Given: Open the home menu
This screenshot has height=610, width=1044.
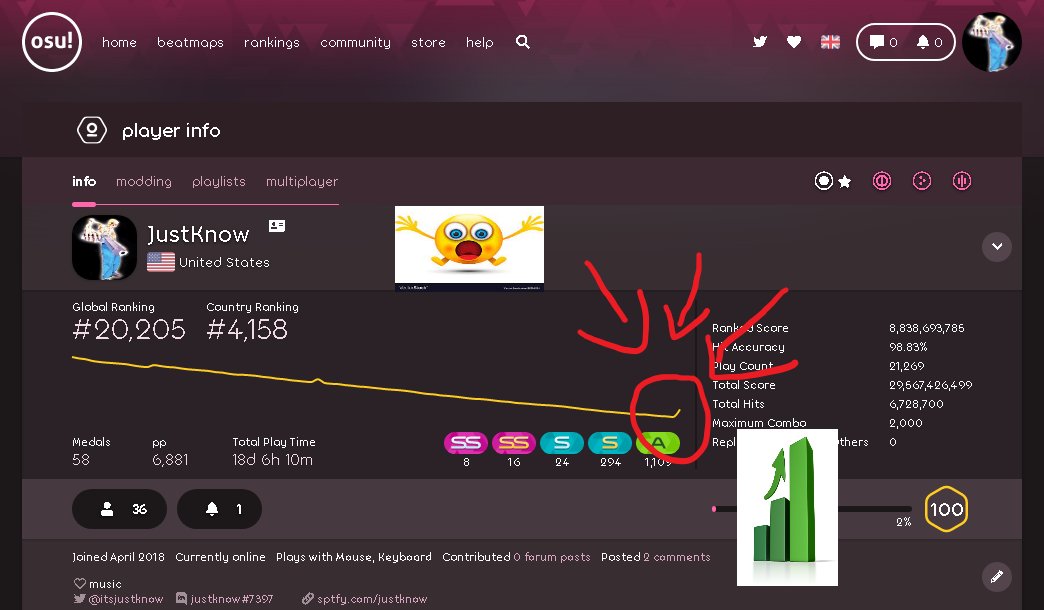Looking at the screenshot, I should [119, 42].
